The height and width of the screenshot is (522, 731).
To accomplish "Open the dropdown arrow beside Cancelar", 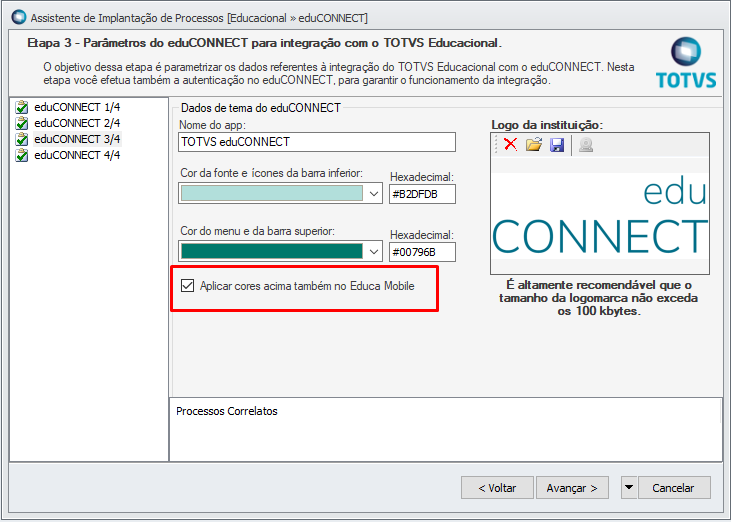I will click(629, 488).
